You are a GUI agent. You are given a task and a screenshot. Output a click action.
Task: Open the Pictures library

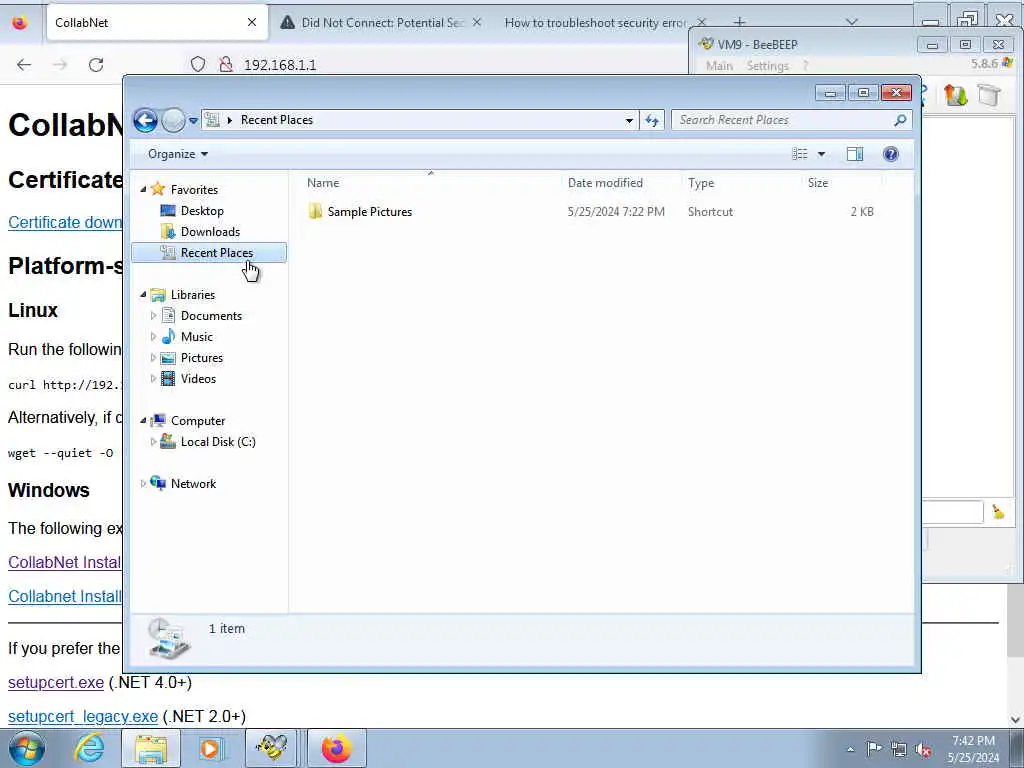[x=202, y=358]
